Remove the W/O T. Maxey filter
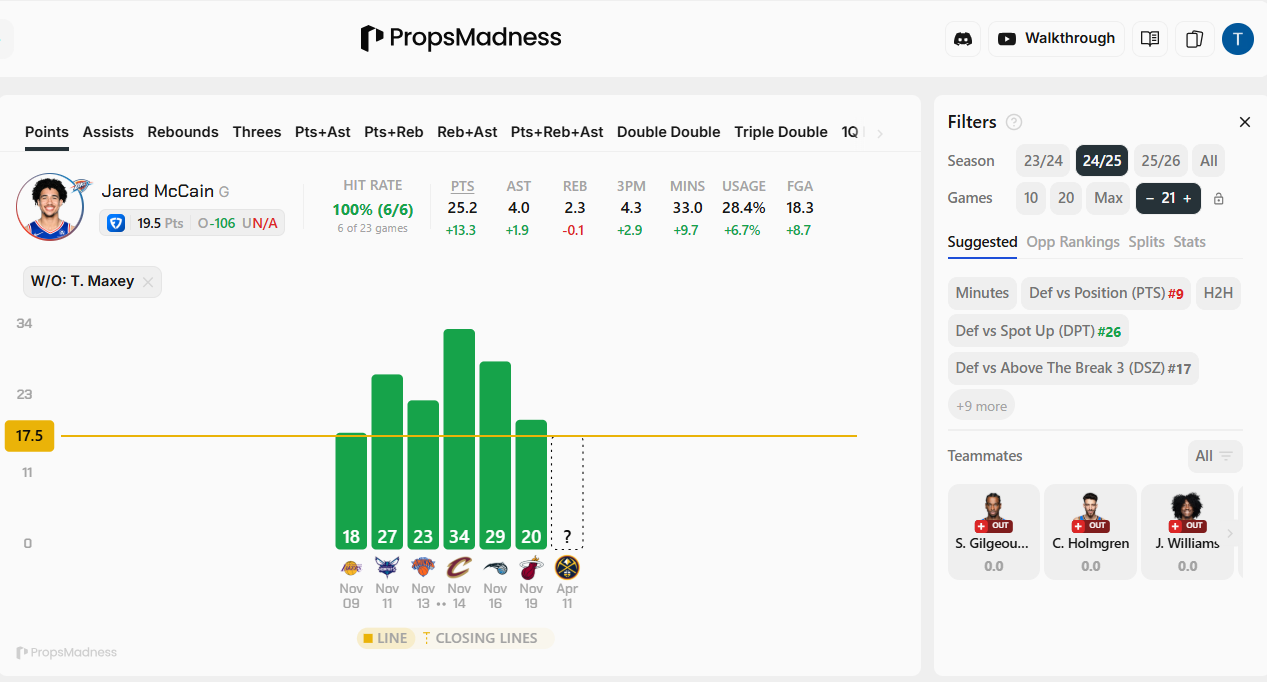Screen dimensions: 1267x682 click(148, 282)
